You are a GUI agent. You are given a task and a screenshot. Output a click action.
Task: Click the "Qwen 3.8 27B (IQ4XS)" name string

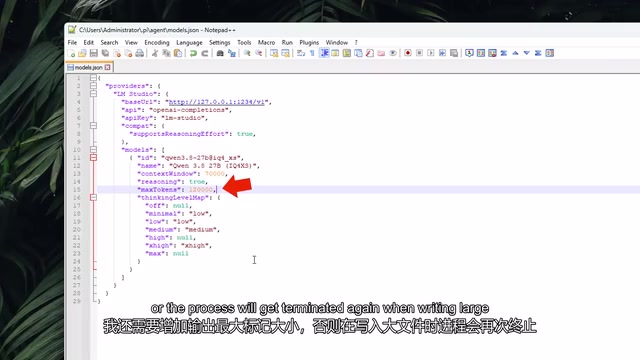pyautogui.click(x=212, y=166)
